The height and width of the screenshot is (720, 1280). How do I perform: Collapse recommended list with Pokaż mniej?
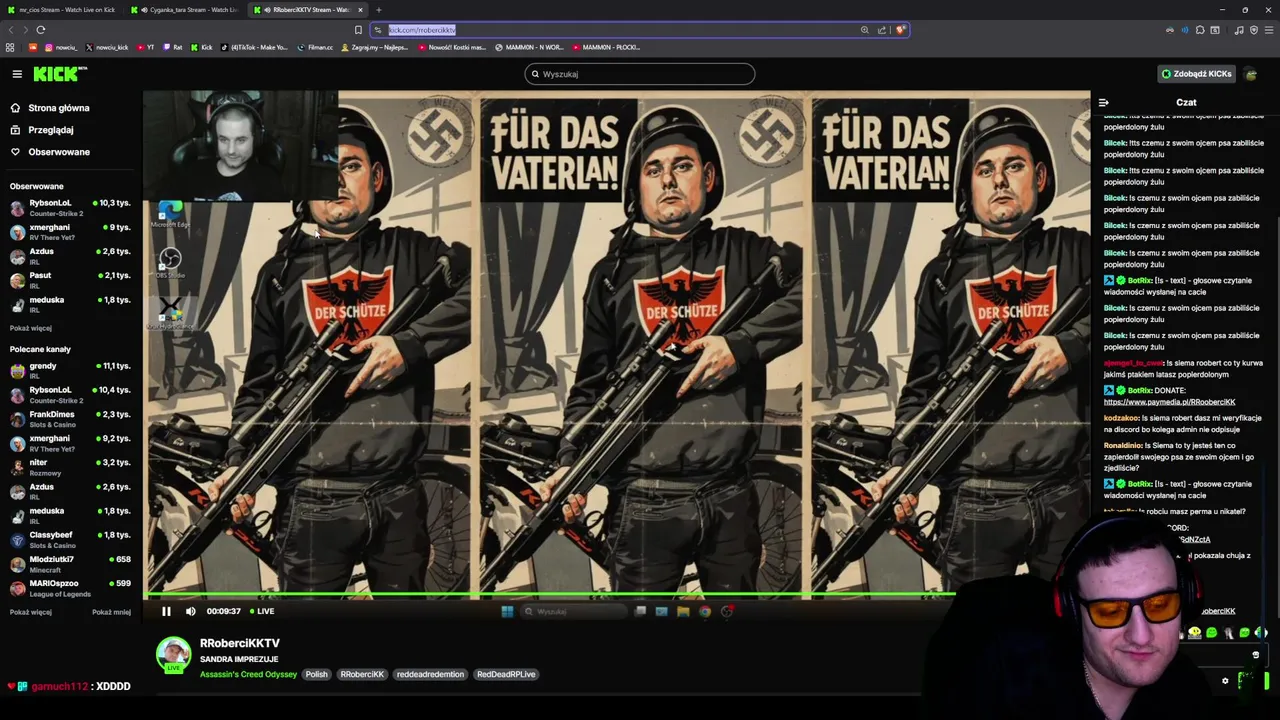[x=111, y=612]
